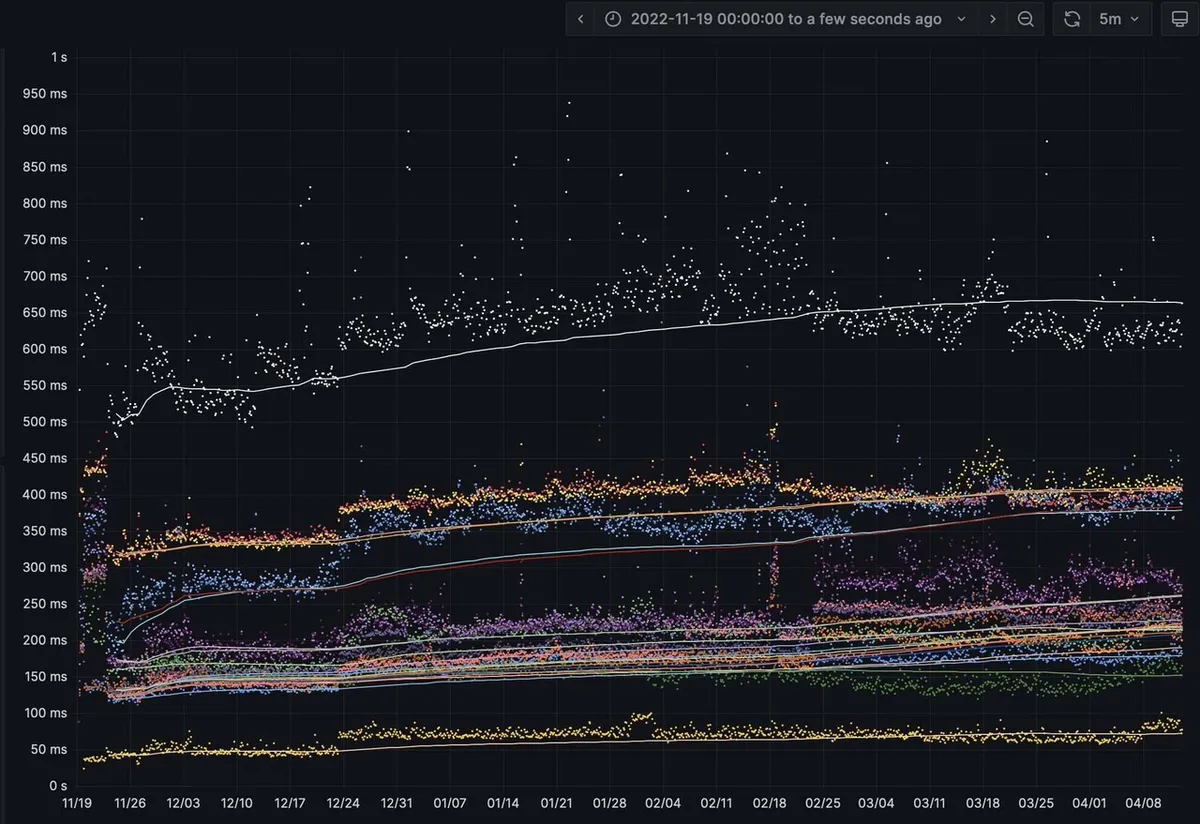Expand the time range picker chevron
The image size is (1200, 824).
point(961,19)
